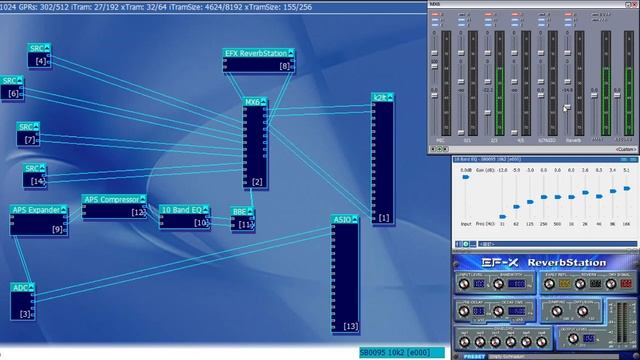The image size is (640, 360).
Task: Click third footer icon in 10 Band EQ window
Action: pyautogui.click(x=473, y=244)
